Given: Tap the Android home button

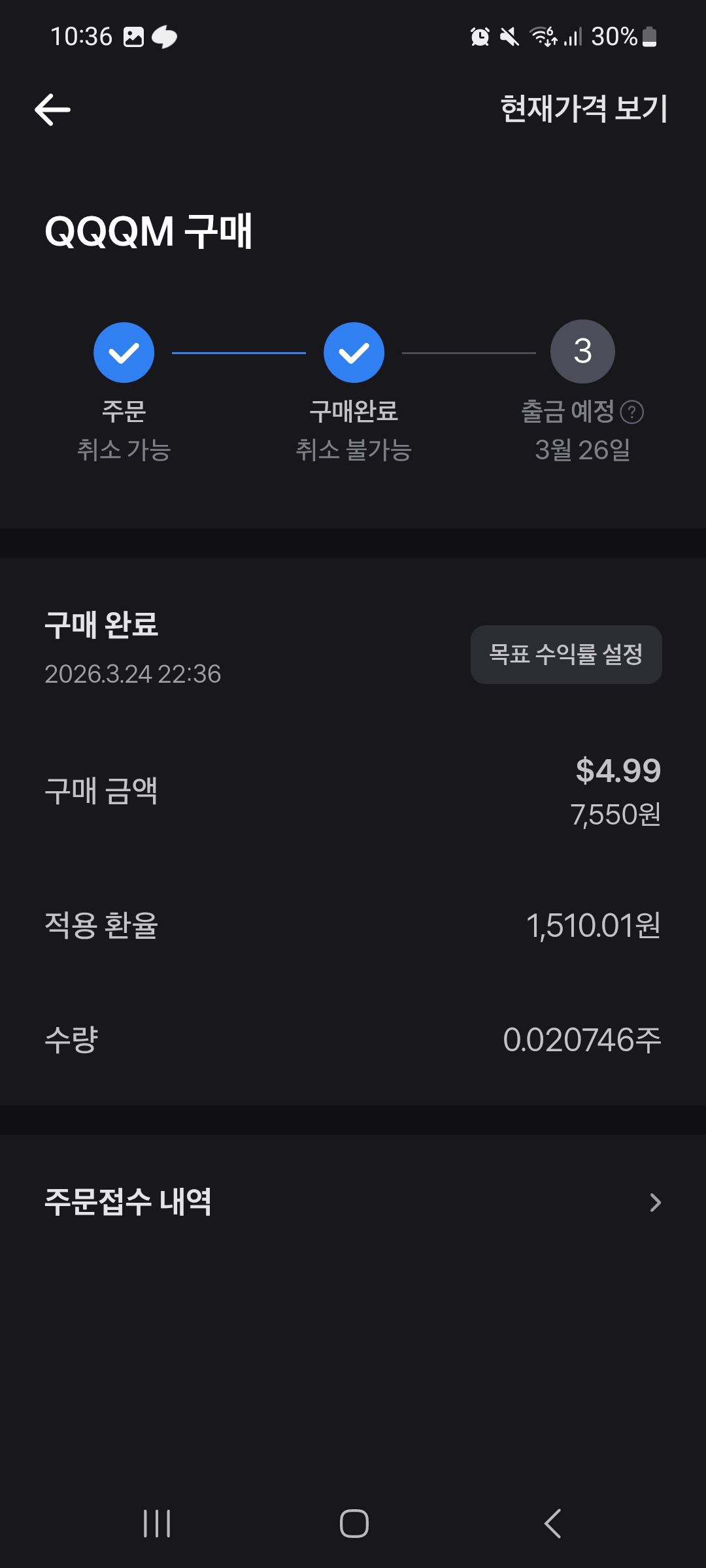Looking at the screenshot, I should 354,1524.
